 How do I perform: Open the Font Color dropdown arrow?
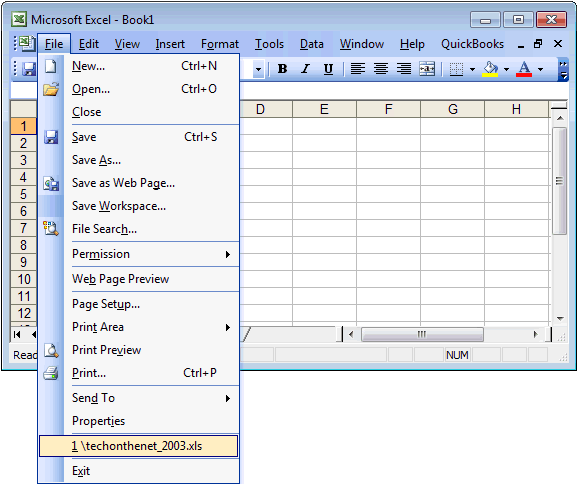click(540, 69)
